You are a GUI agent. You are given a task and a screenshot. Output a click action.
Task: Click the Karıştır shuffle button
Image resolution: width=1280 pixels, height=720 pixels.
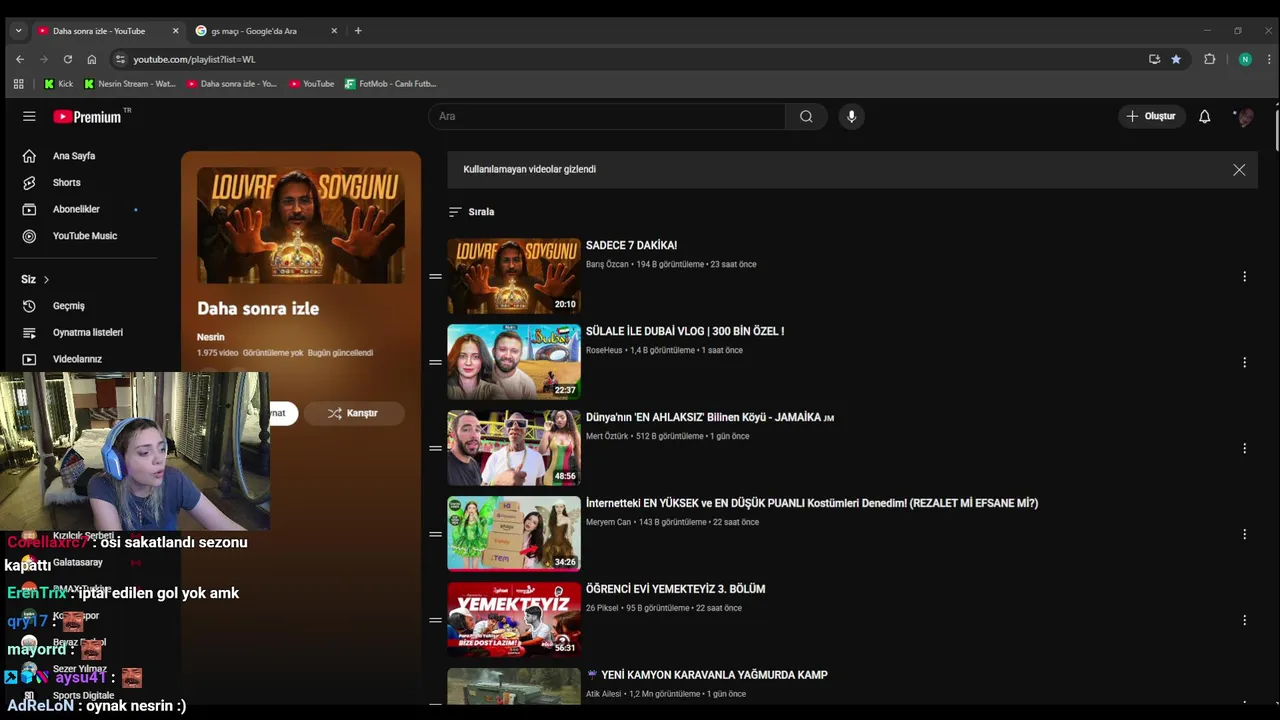(354, 413)
